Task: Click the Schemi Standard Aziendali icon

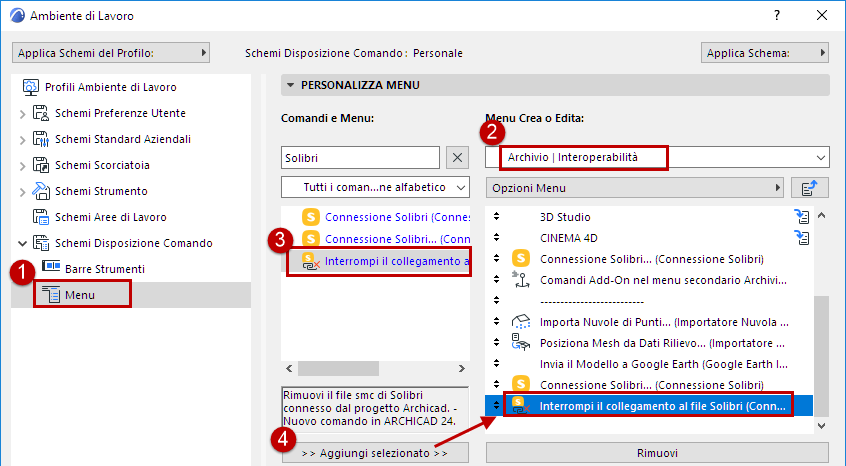Action: coord(40,139)
